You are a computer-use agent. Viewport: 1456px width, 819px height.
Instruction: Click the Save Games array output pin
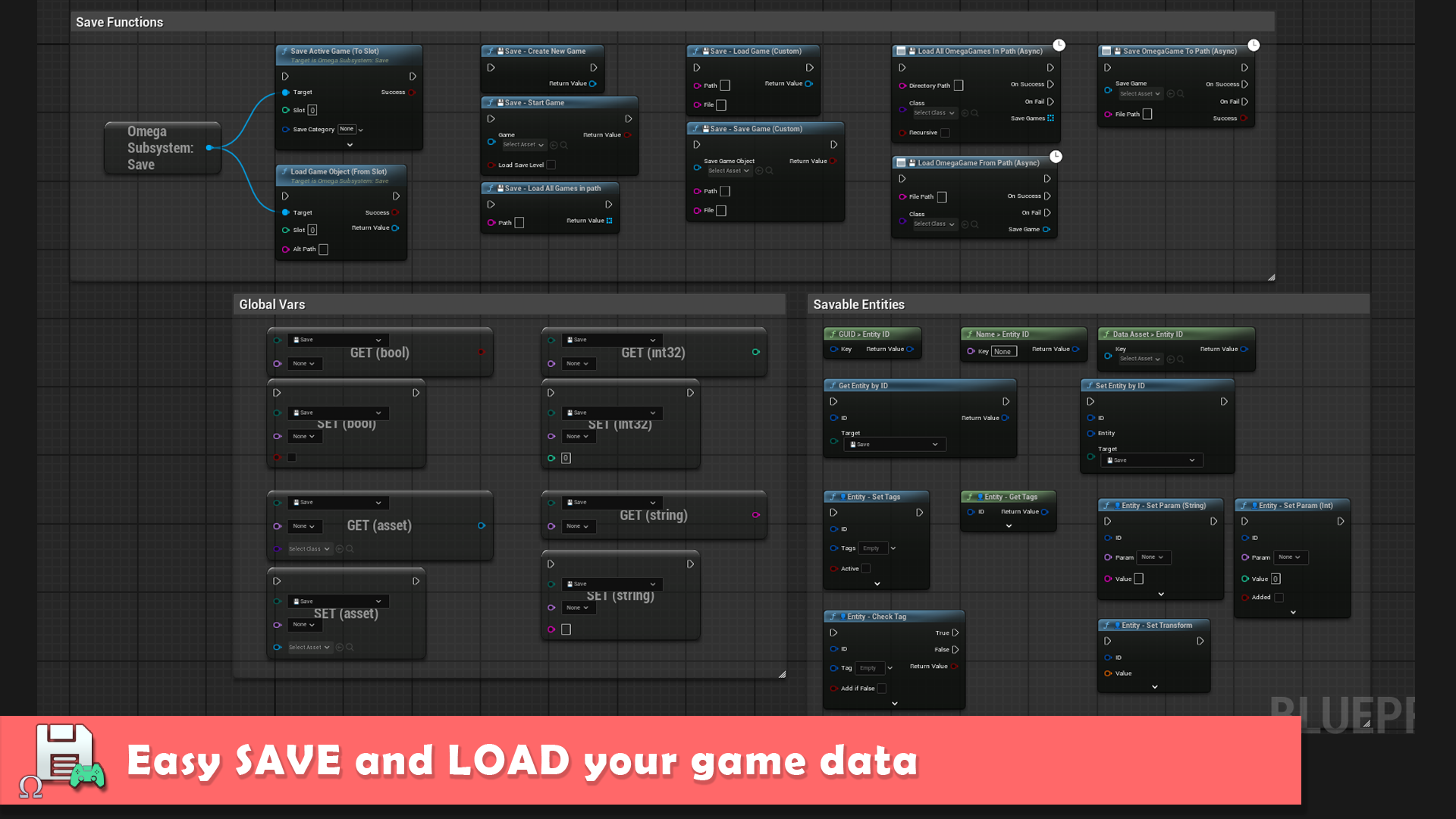tap(1050, 118)
